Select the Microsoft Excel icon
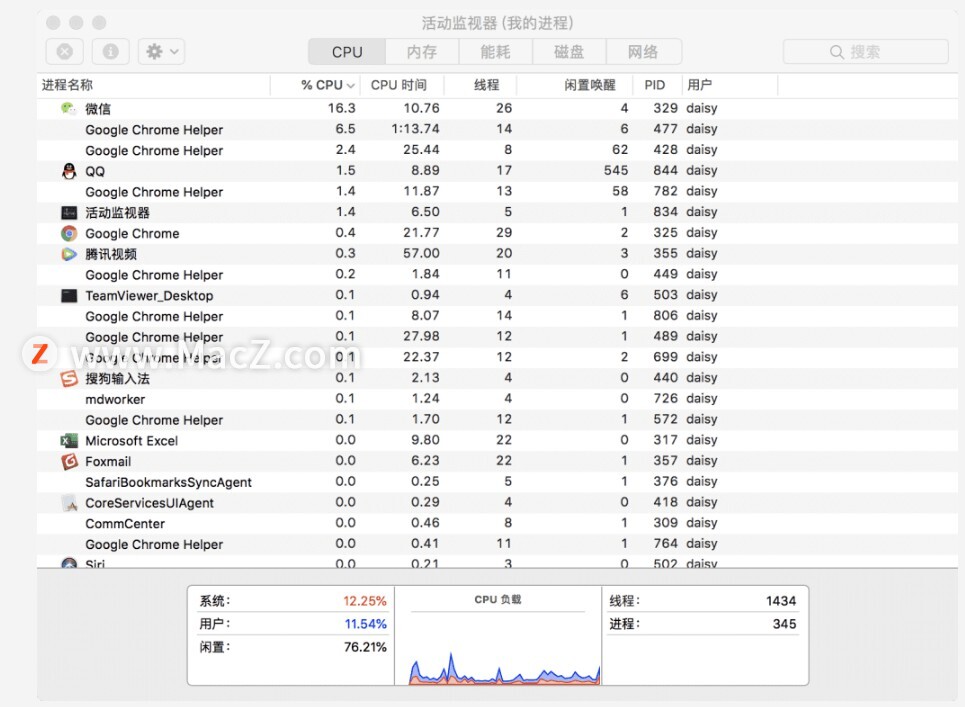Screen dimensions: 965x707 click(x=69, y=441)
